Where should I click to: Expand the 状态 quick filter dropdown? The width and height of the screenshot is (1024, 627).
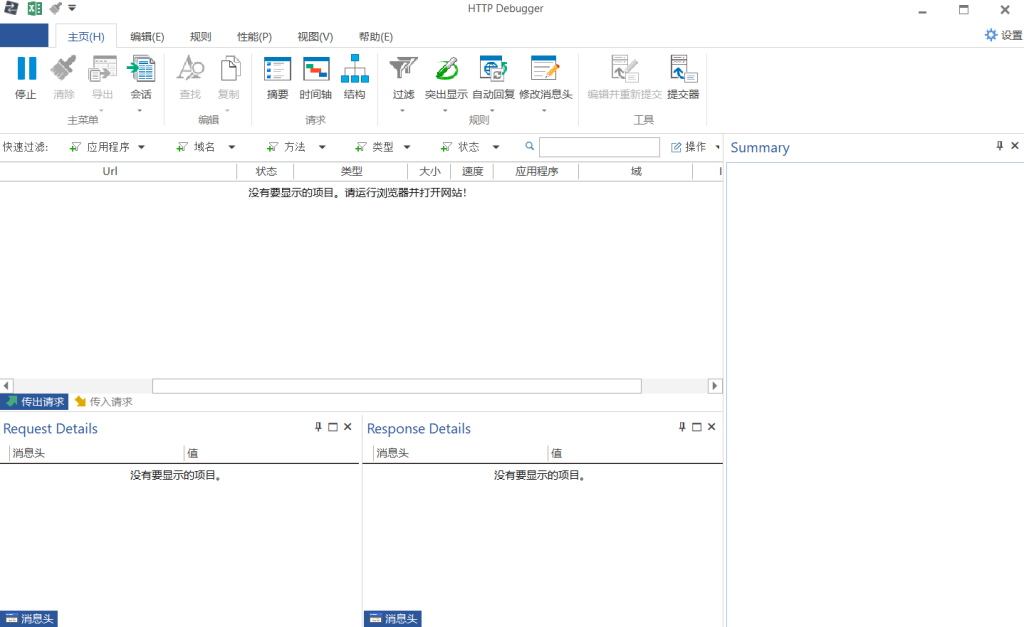[496, 147]
